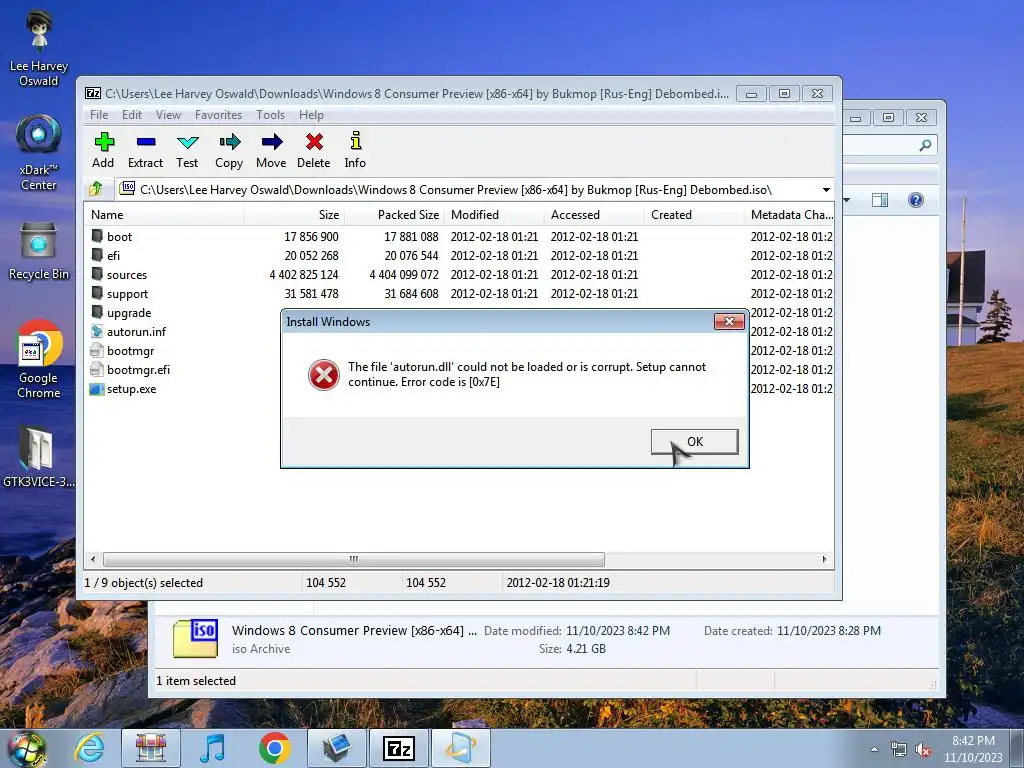Viewport: 1024px width, 768px height.
Task: Toggle the preview pane icon in Explorer
Action: click(x=880, y=200)
